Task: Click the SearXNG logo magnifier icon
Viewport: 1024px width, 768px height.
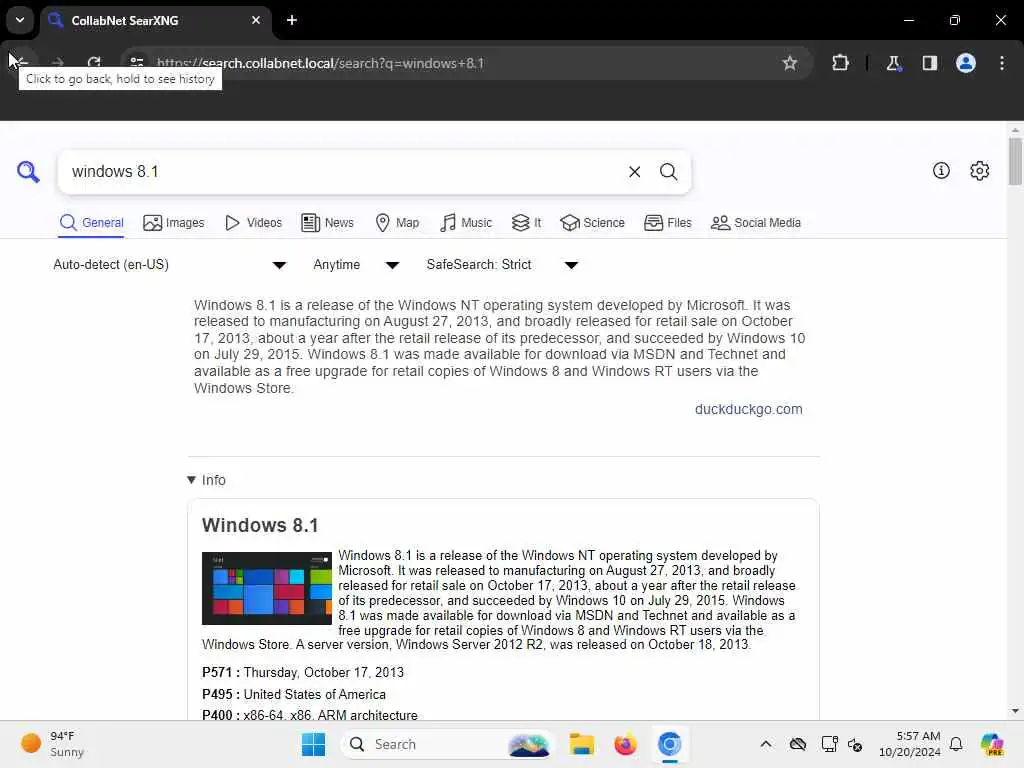Action: pyautogui.click(x=28, y=172)
